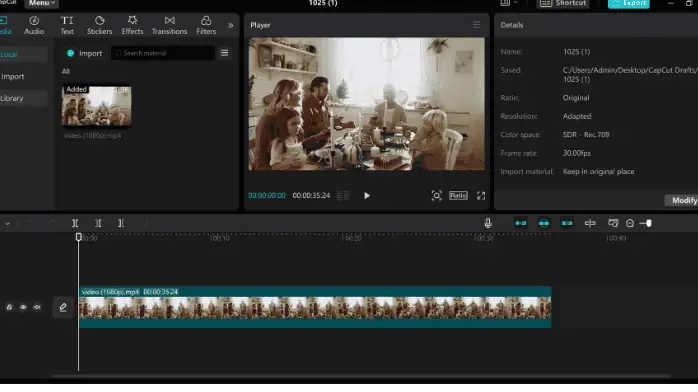
Task: Open the Filters panel
Action: [x=206, y=25]
